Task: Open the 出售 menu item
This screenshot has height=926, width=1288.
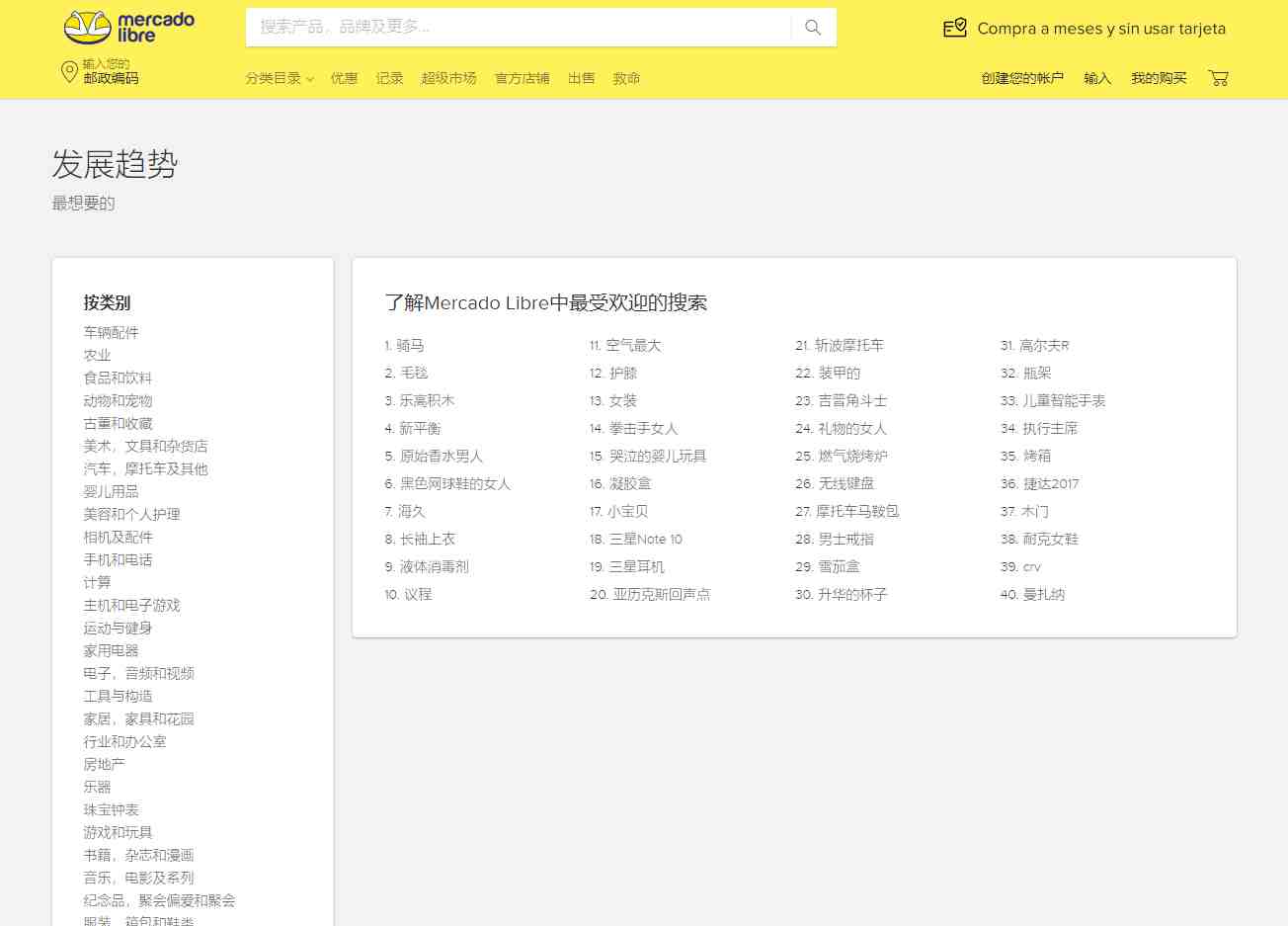Action: tap(581, 78)
